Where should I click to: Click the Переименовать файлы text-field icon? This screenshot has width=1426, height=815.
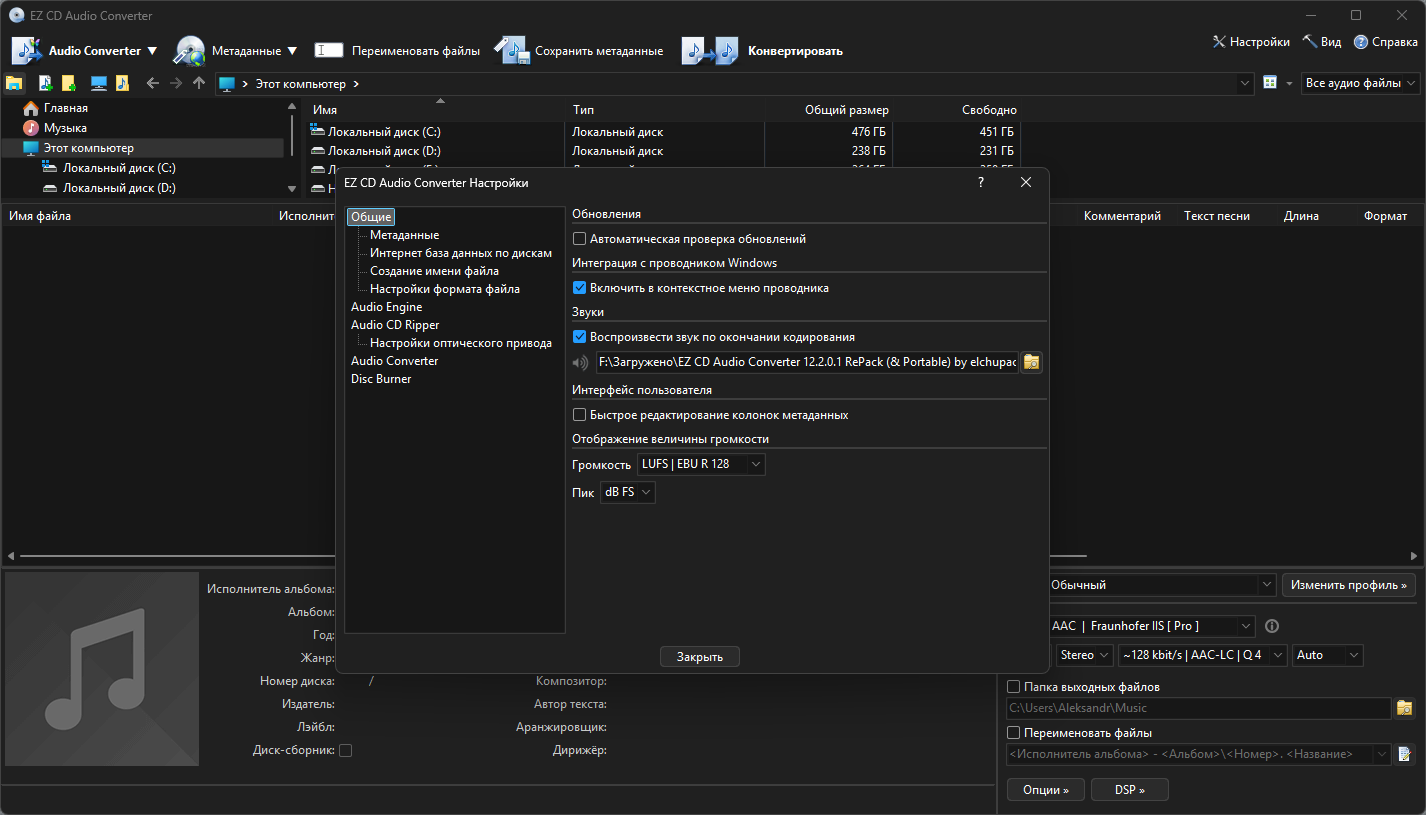tap(329, 50)
